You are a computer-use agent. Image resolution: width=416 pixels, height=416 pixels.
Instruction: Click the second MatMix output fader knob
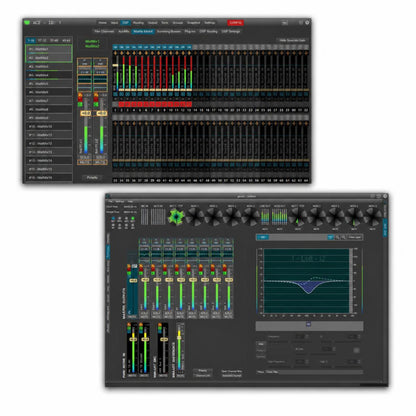coord(102,114)
